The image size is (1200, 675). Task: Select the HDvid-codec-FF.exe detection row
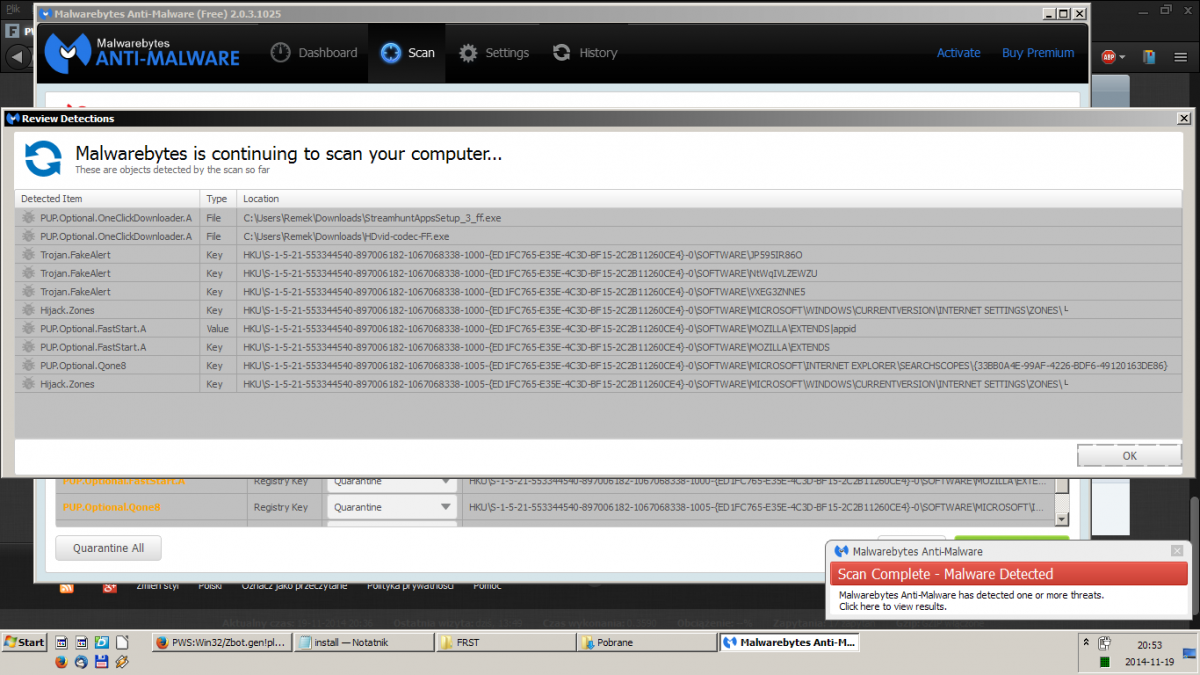click(x=598, y=236)
